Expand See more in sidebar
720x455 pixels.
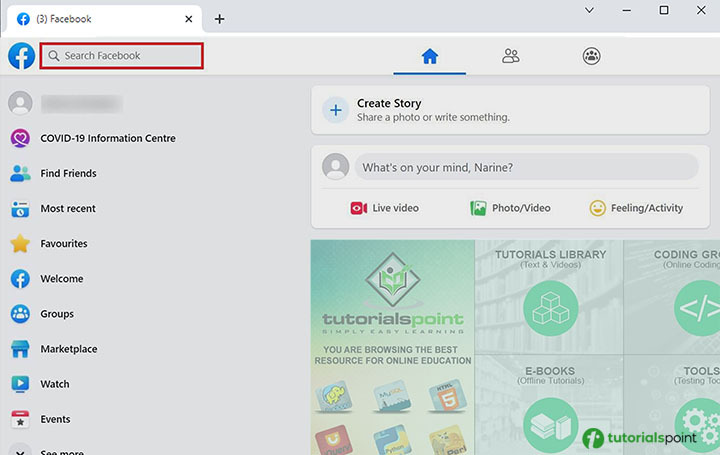click(62, 452)
